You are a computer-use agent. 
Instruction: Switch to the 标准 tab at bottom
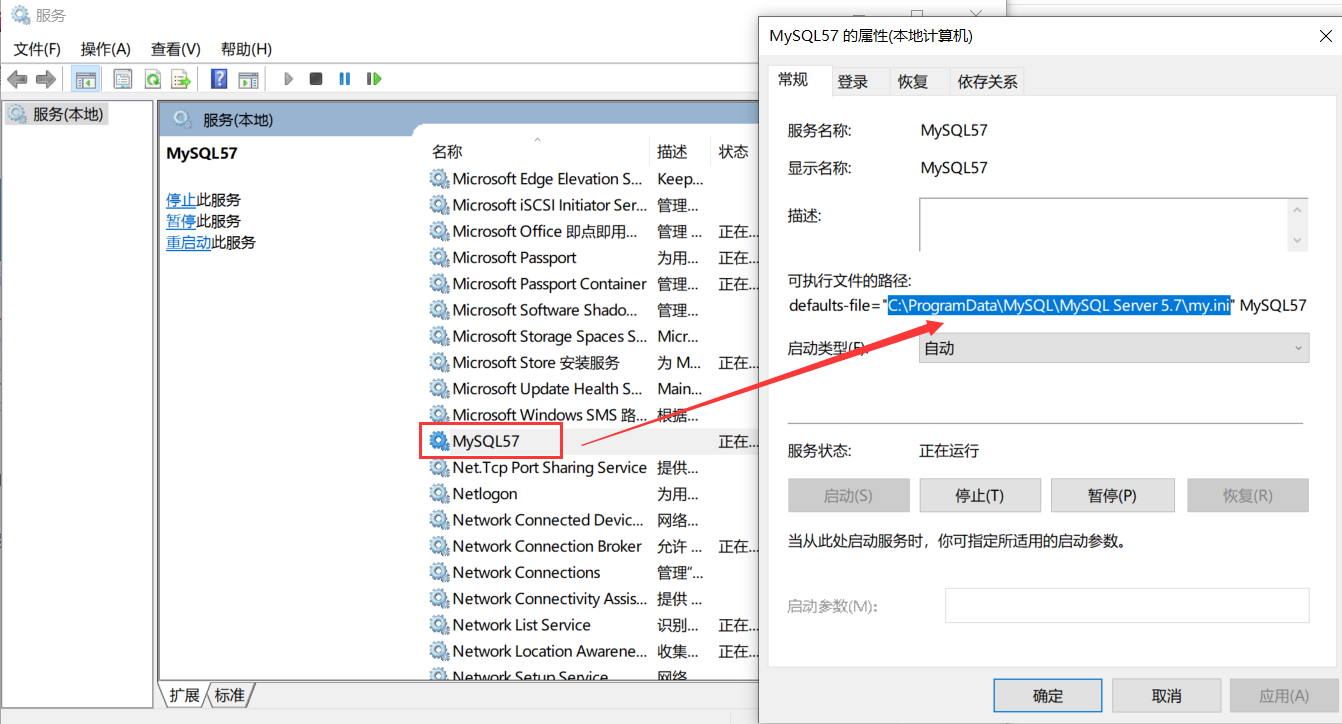pos(230,695)
